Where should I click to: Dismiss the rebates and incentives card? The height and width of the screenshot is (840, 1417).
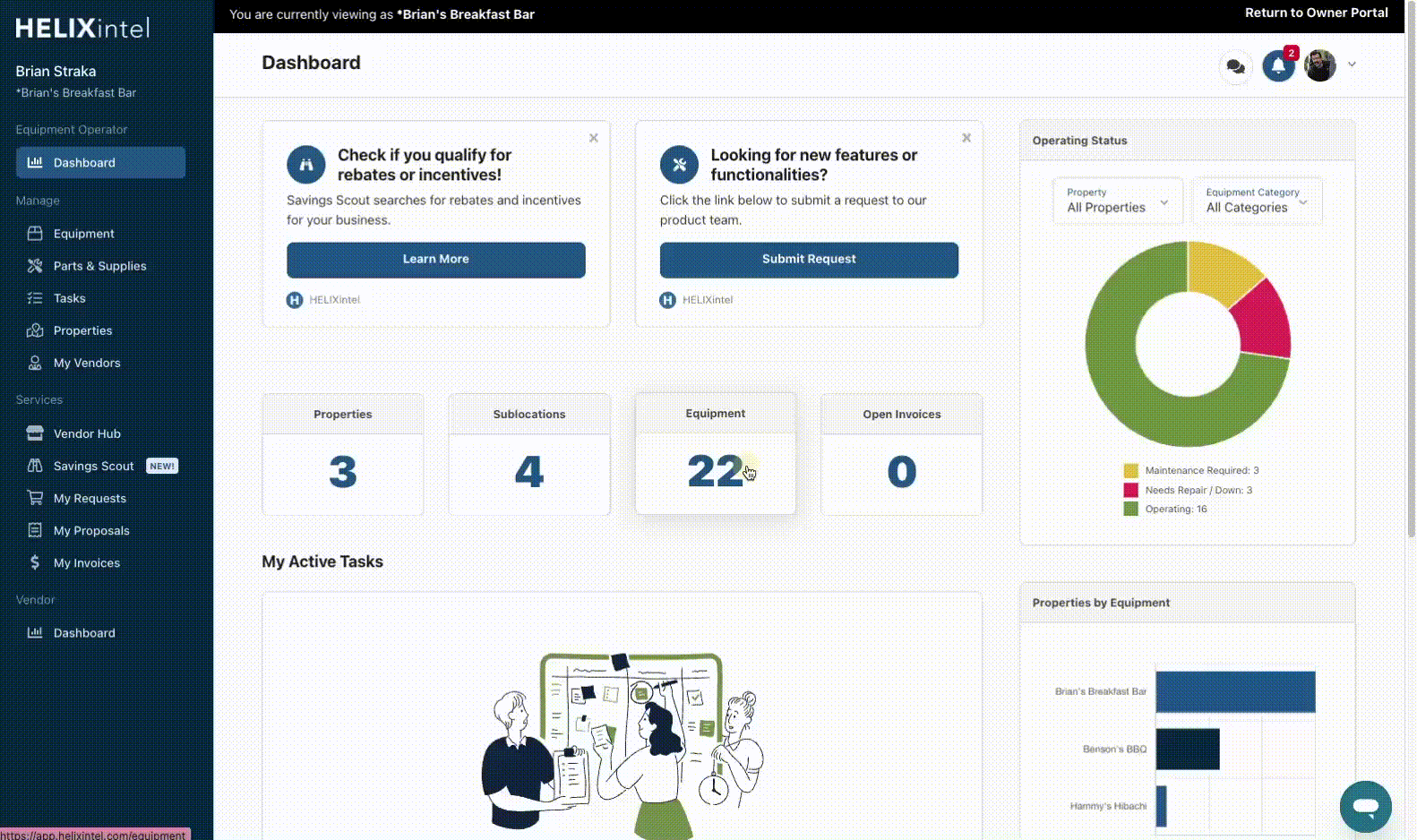pyautogui.click(x=593, y=138)
